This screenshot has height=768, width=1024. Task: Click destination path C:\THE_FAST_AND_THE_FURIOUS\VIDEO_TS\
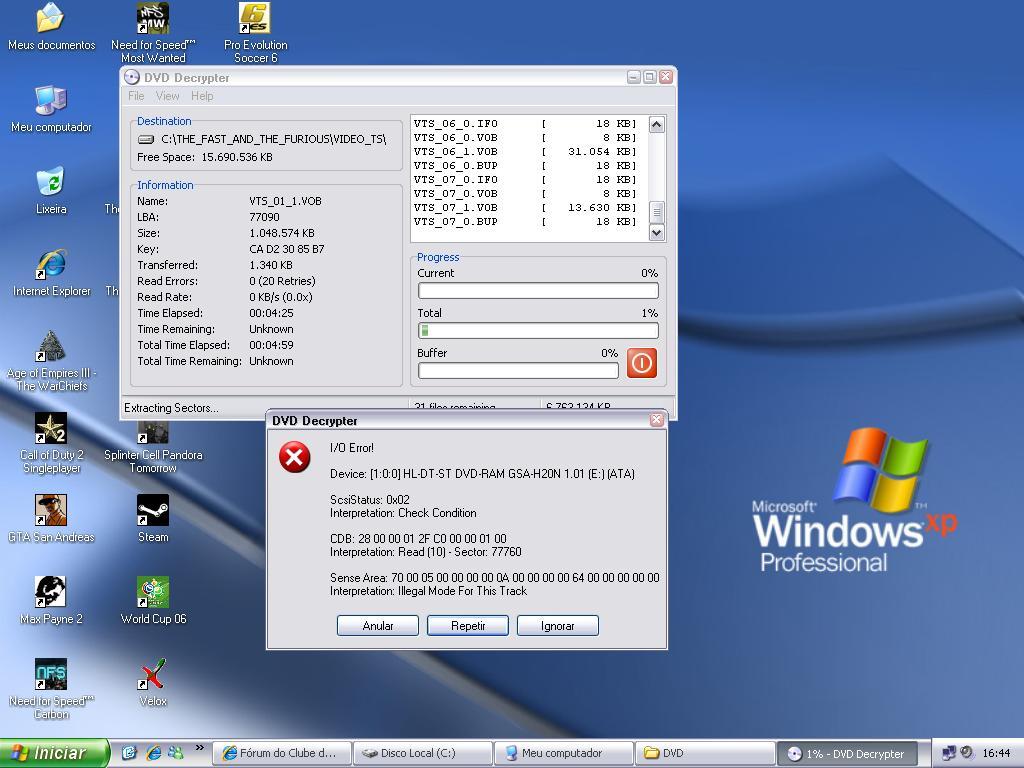tap(274, 139)
